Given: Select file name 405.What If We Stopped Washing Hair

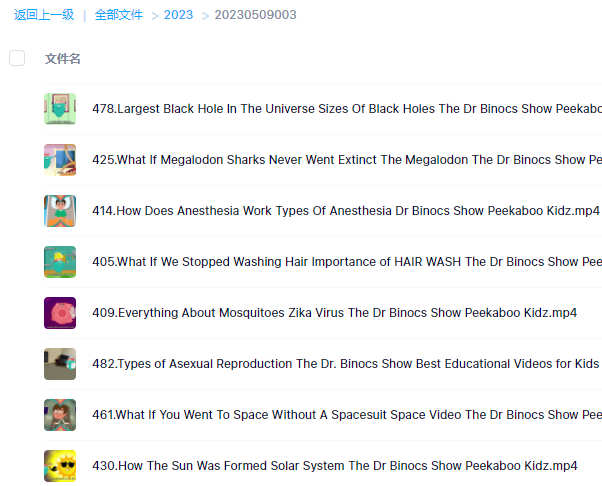Looking at the screenshot, I should [347, 262].
